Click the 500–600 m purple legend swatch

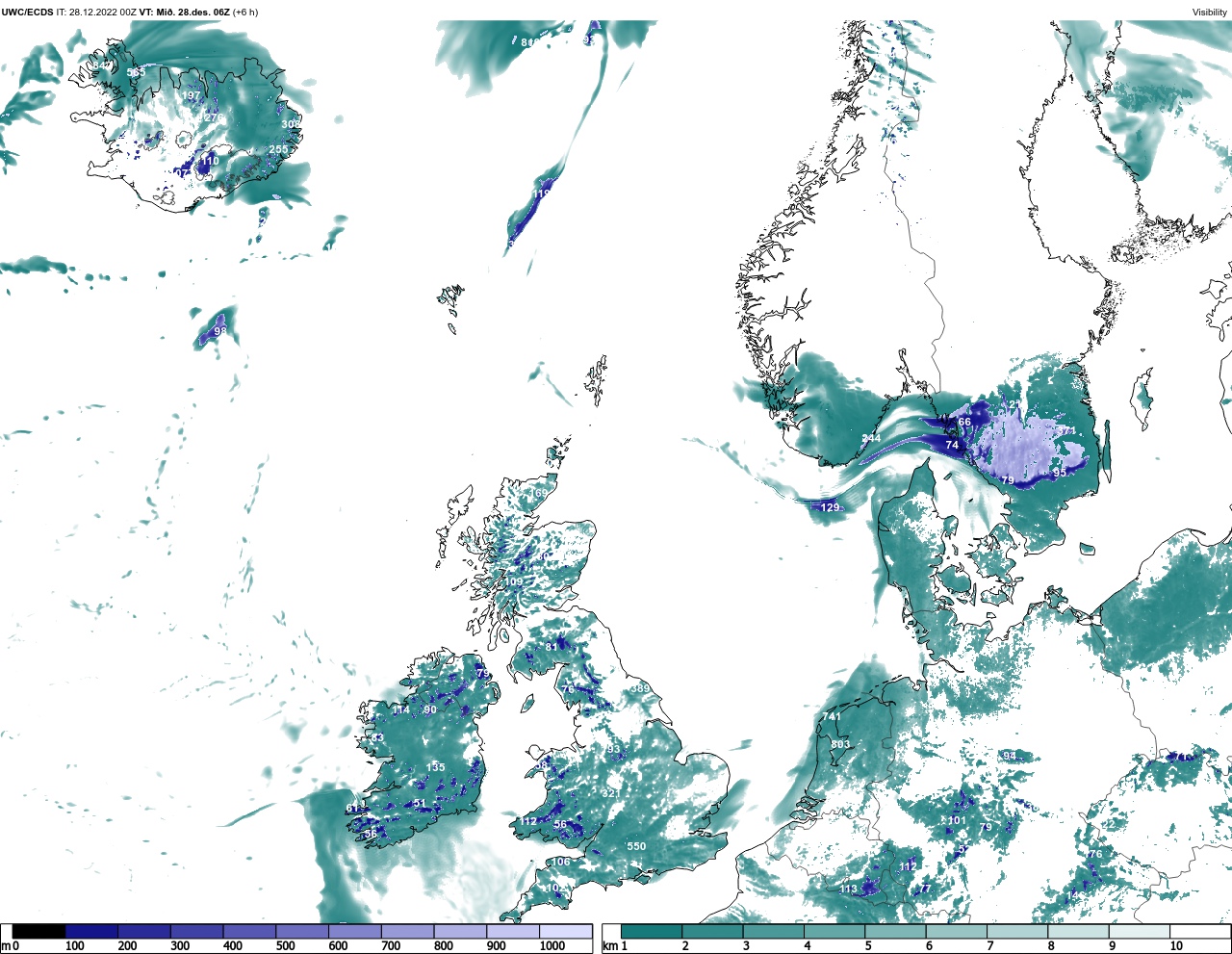pyautogui.click(x=302, y=931)
